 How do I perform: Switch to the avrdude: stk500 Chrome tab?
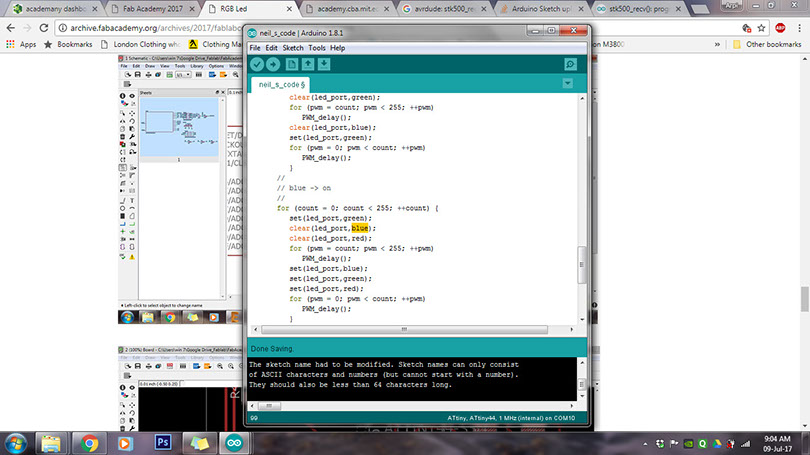click(x=444, y=9)
